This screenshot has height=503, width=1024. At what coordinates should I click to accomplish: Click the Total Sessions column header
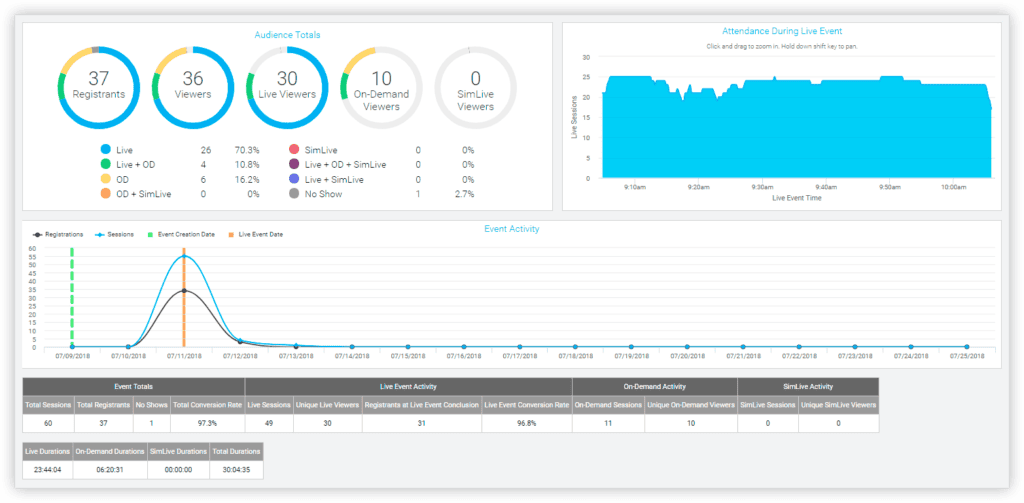click(48, 405)
